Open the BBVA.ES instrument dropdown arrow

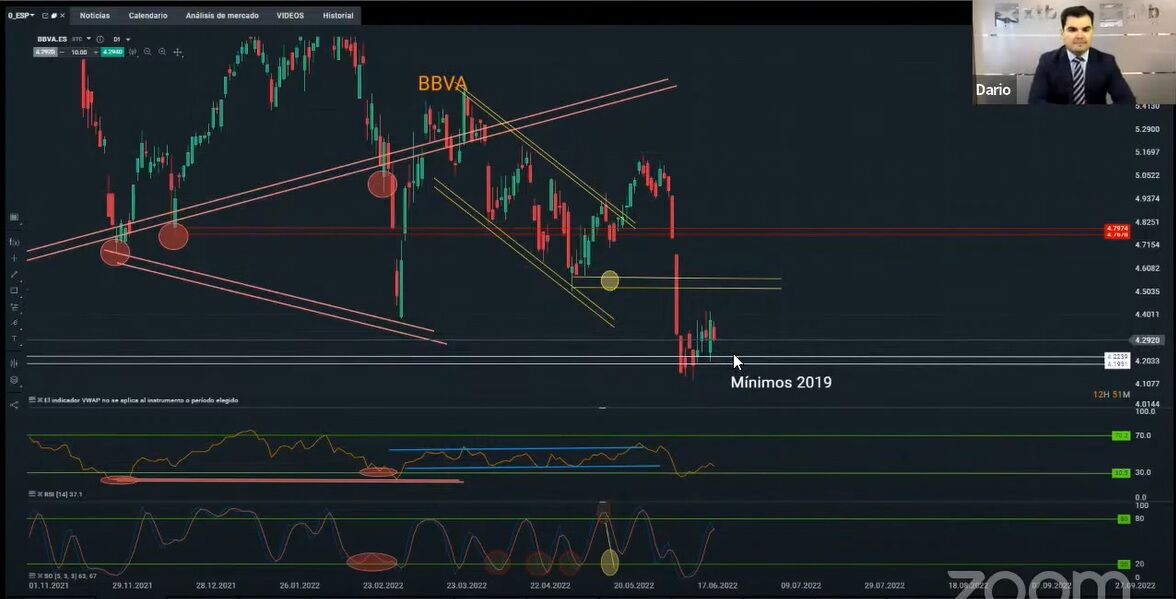click(88, 38)
